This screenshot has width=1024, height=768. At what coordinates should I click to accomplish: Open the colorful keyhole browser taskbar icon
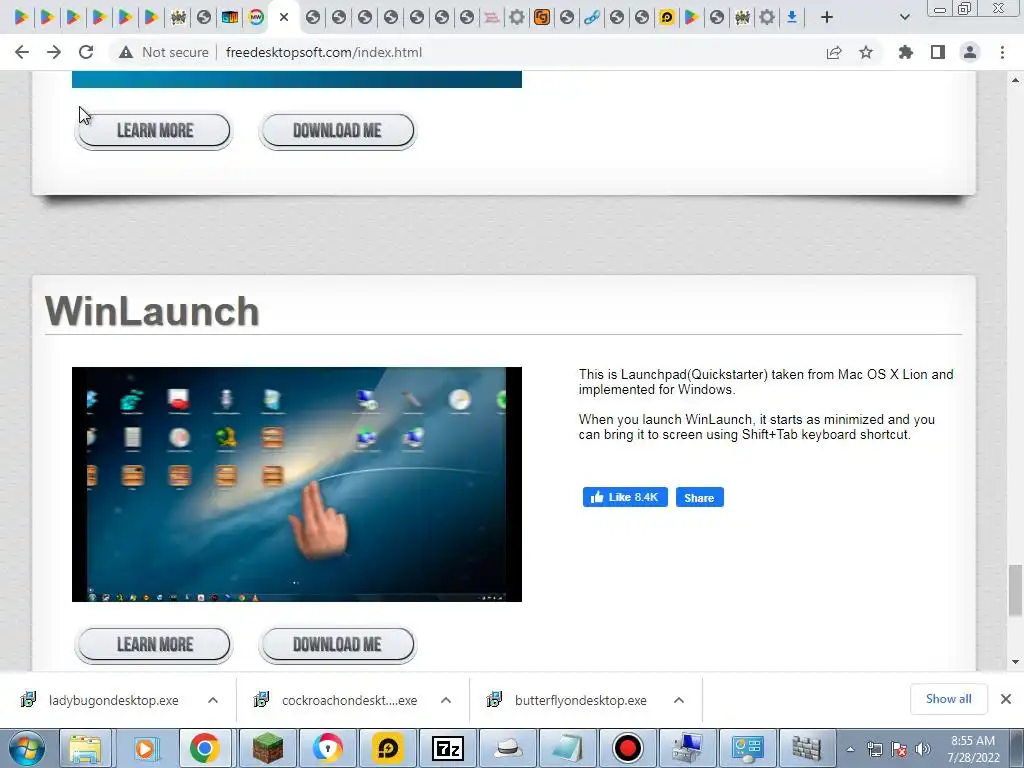coord(328,748)
